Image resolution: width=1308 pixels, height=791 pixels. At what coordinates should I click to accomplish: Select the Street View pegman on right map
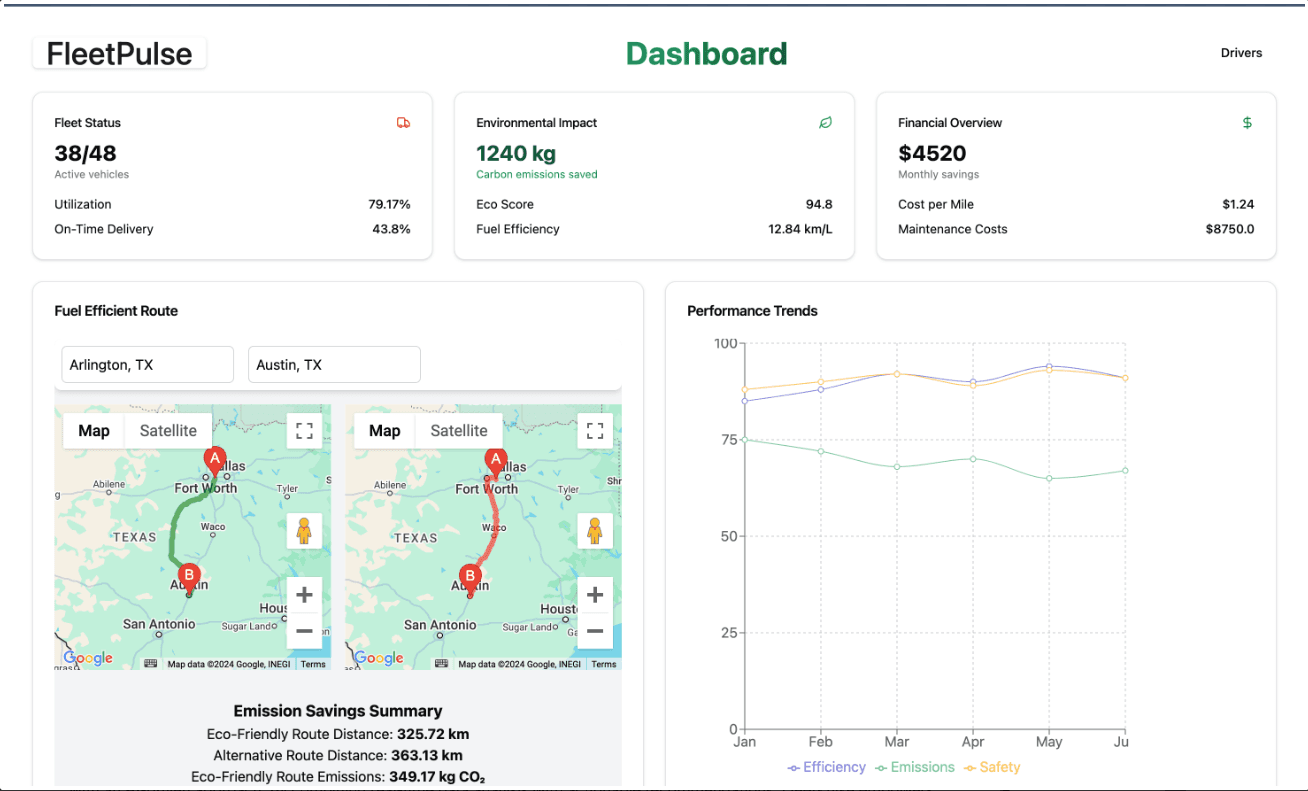coord(595,530)
